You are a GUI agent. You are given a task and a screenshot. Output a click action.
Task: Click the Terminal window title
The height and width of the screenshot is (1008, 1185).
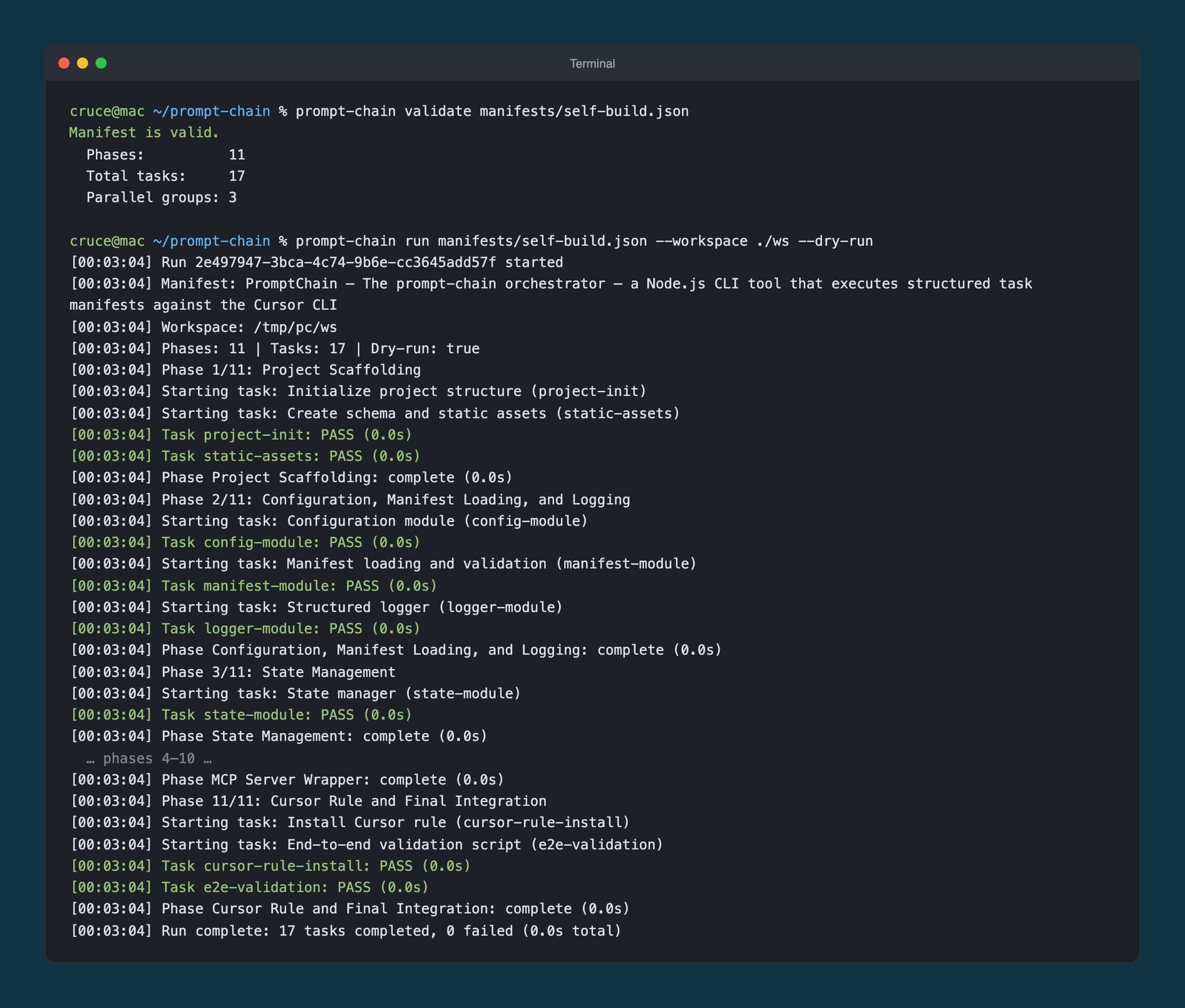point(592,63)
